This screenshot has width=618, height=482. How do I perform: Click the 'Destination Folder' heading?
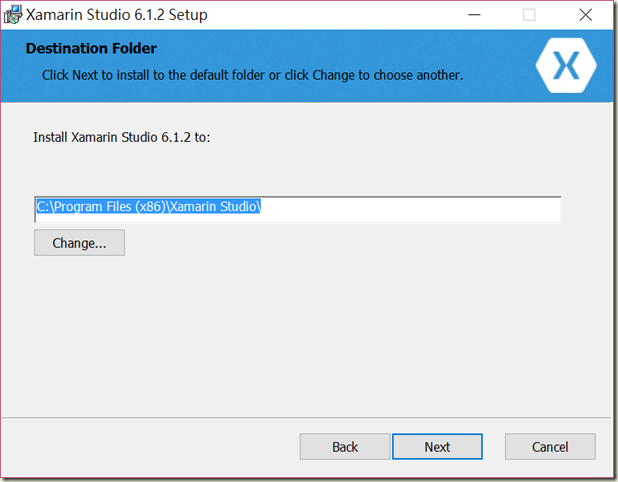(x=91, y=48)
